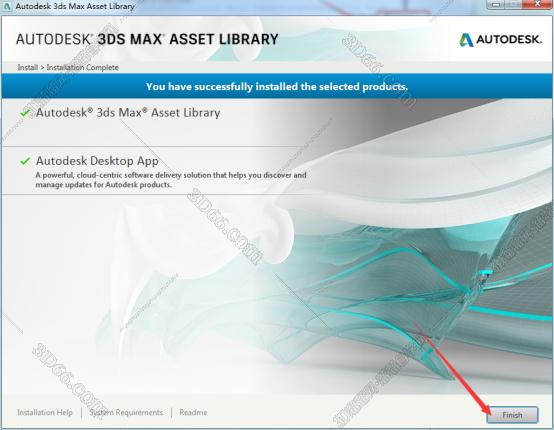
Task: Click the Finish button
Action: (x=512, y=415)
